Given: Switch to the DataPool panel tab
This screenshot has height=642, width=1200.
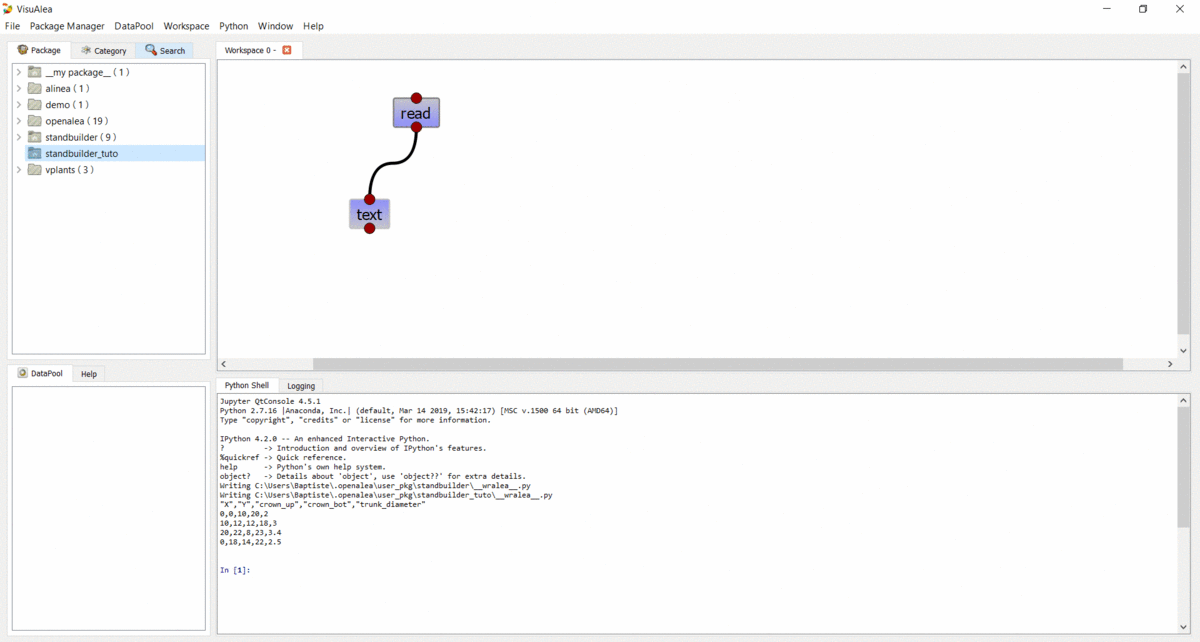Looking at the screenshot, I should [40, 373].
